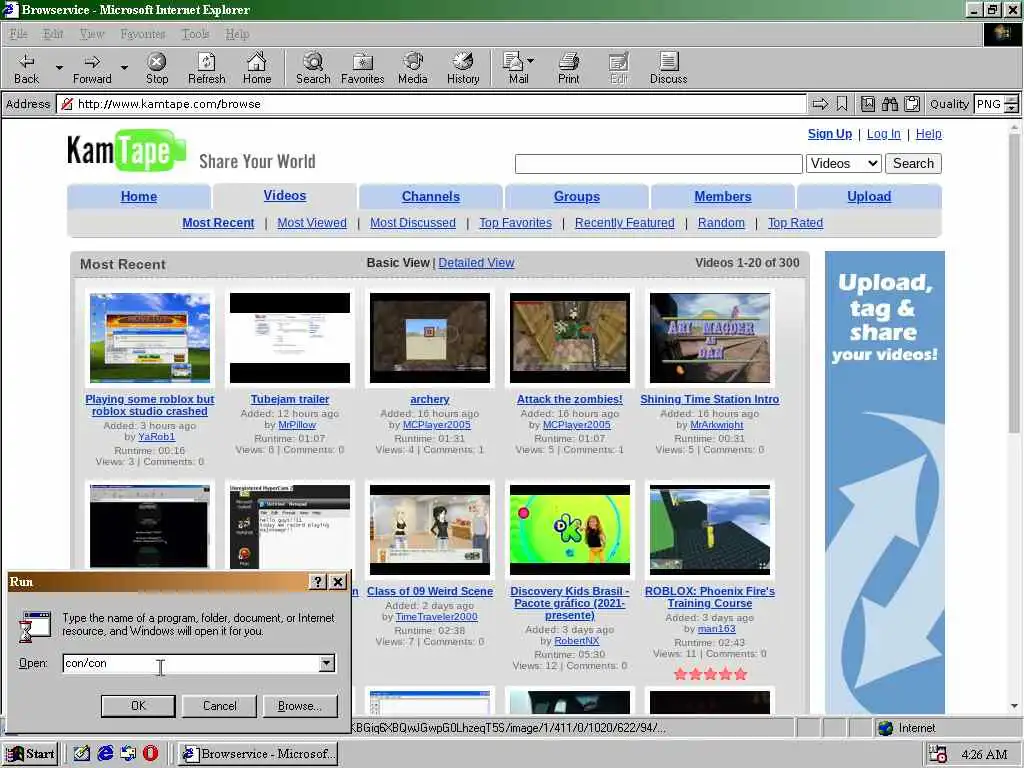Open the Videos search type dropdown

[x=844, y=163]
